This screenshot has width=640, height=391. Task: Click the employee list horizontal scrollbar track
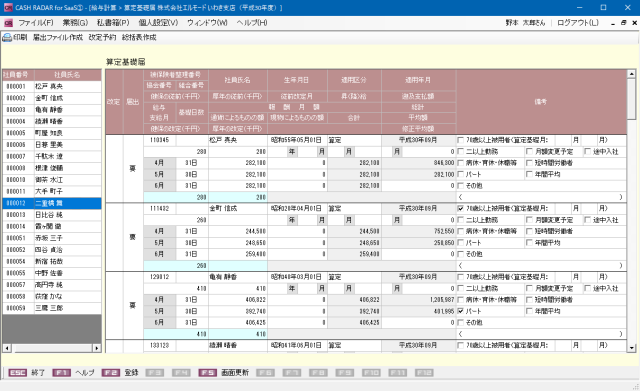[x=52, y=348]
